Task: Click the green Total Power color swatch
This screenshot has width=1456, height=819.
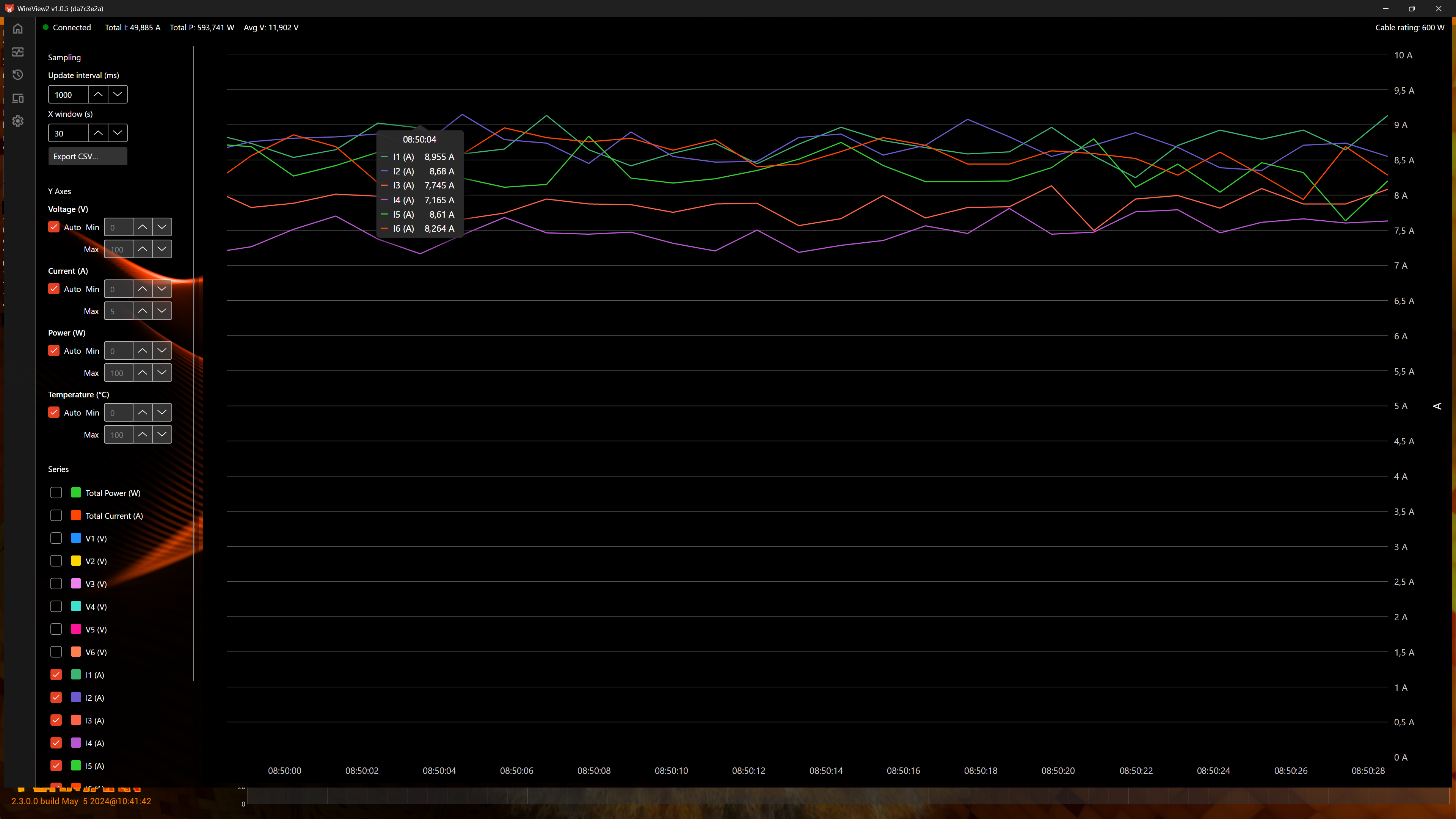Action: click(x=76, y=493)
